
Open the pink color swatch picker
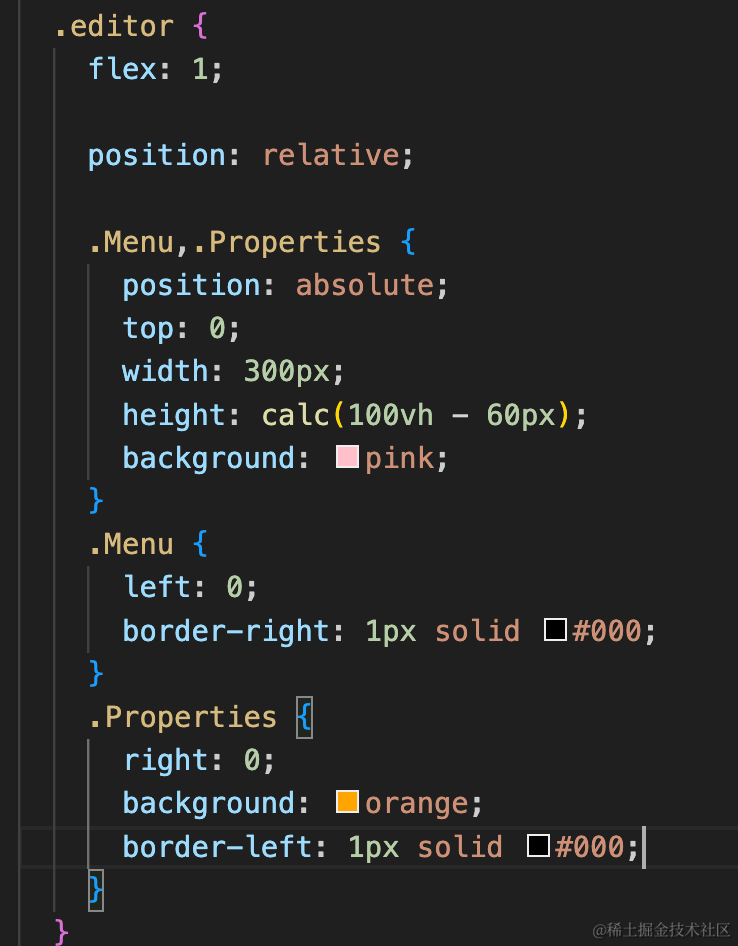347,457
